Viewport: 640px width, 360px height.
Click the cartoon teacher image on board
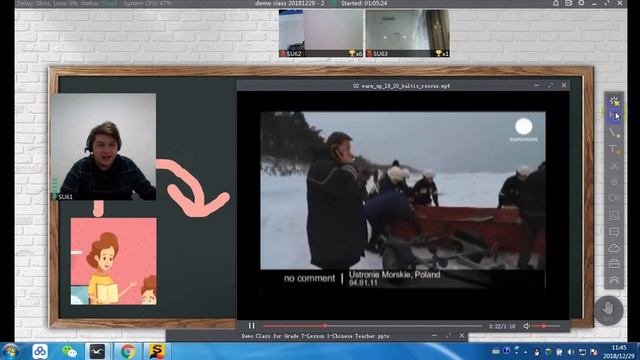[113, 261]
